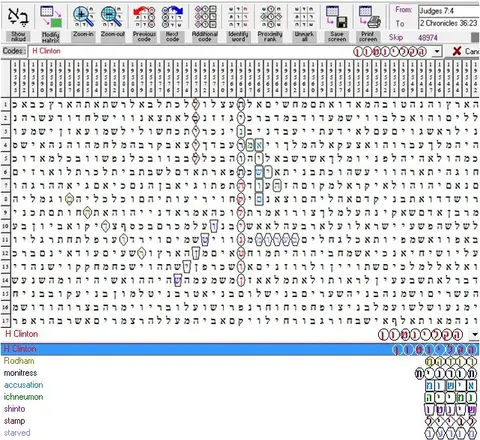Click row number 4 of the matrix
Viewport: 480px width, 440px height.
[x=5, y=145]
